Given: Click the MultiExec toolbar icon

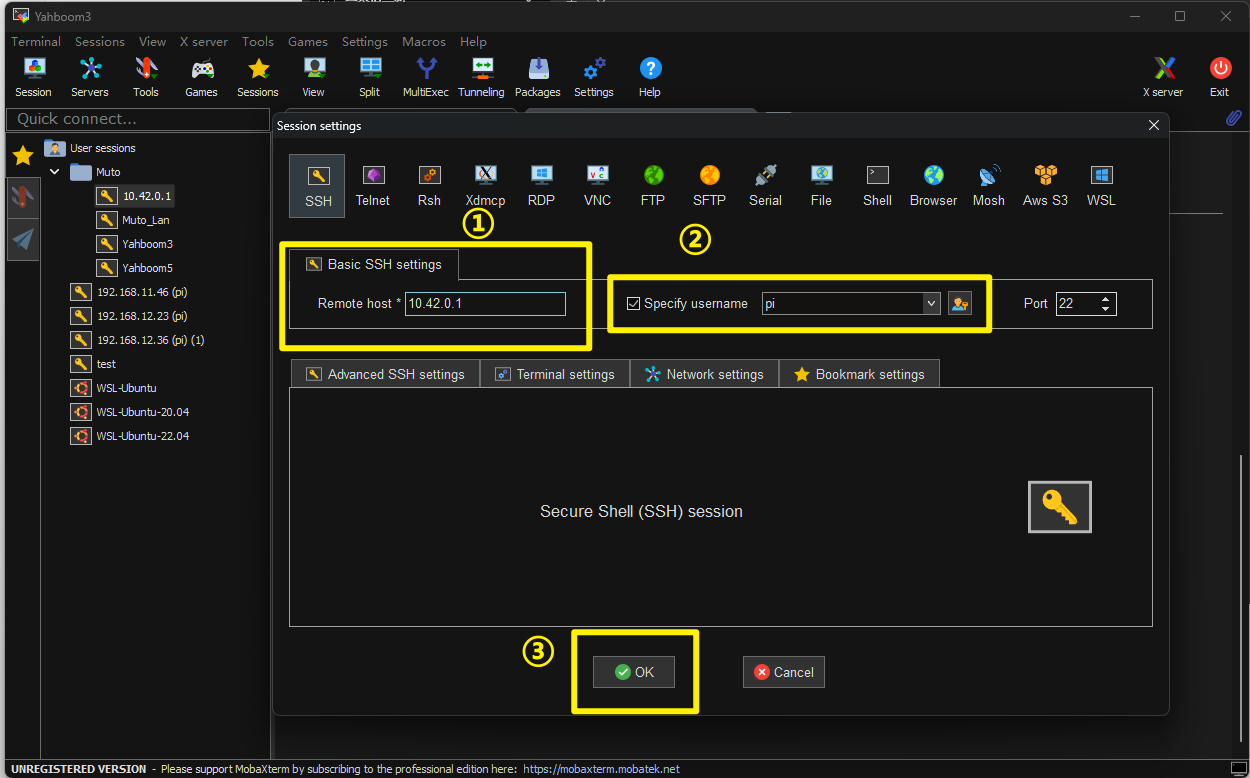Looking at the screenshot, I should point(426,77).
